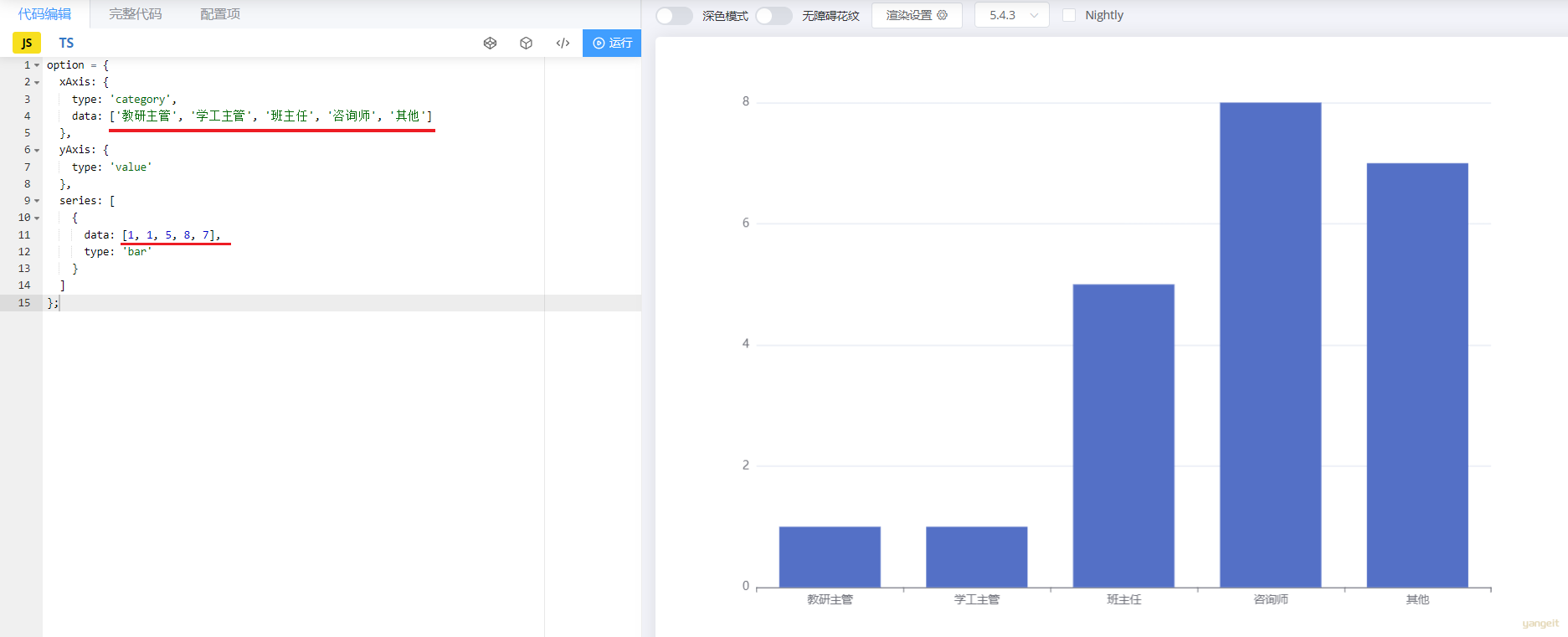Click the code format icon
This screenshot has height=637, width=1568.
click(563, 43)
